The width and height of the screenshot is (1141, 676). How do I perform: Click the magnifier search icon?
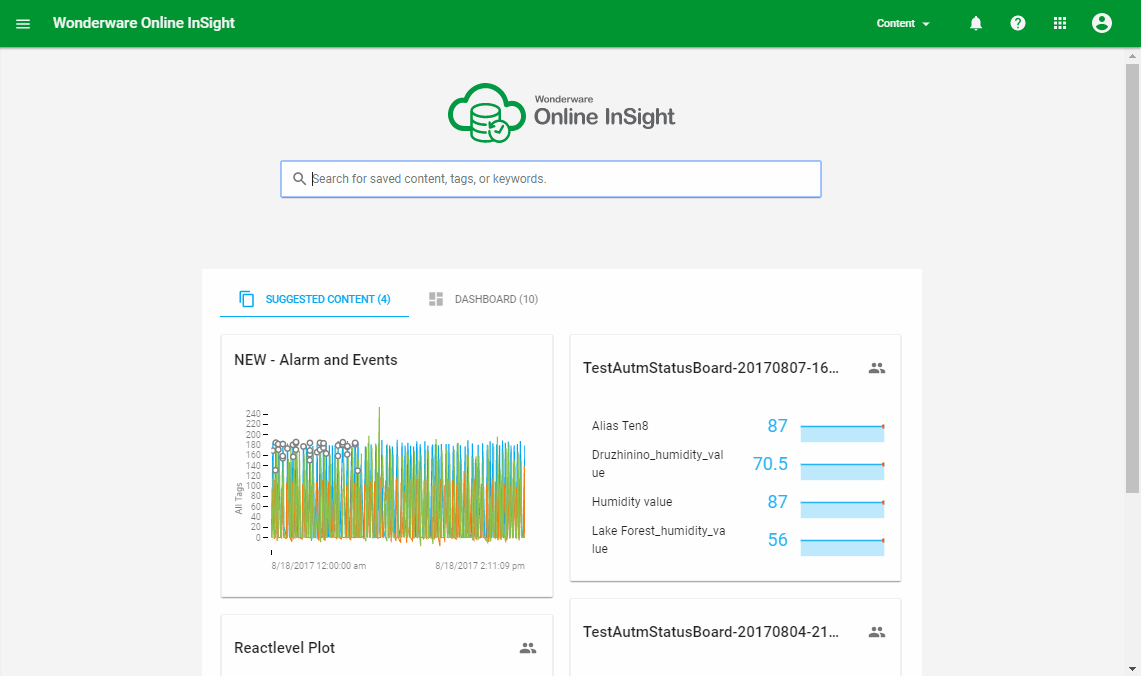[x=299, y=178]
